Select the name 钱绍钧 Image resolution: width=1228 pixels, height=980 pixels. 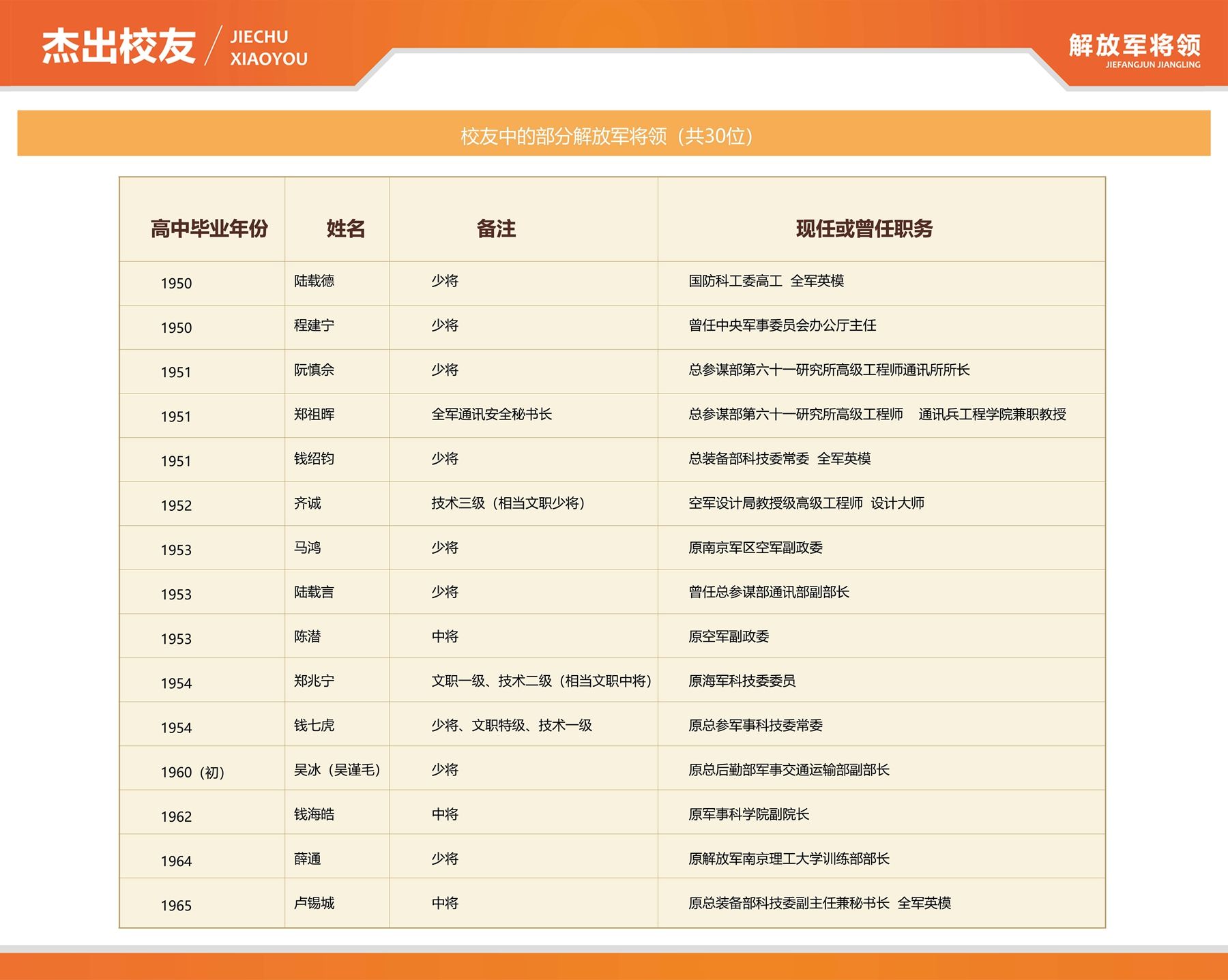pos(314,458)
